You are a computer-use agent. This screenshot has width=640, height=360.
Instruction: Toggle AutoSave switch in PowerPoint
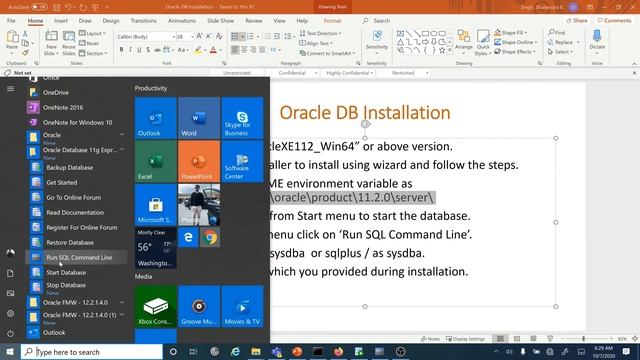pyautogui.click(x=39, y=7)
